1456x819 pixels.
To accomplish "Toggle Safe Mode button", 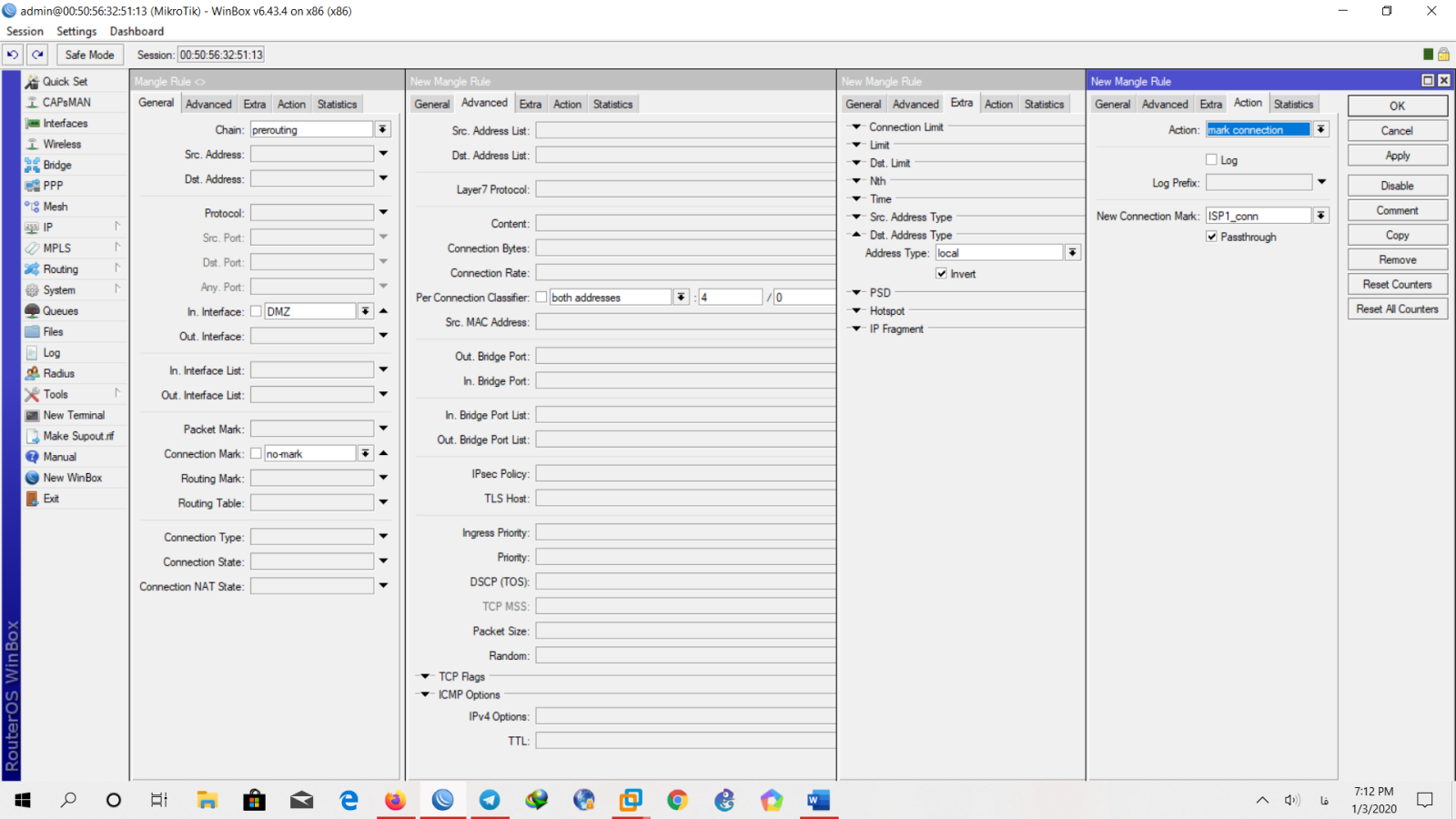I will point(89,55).
